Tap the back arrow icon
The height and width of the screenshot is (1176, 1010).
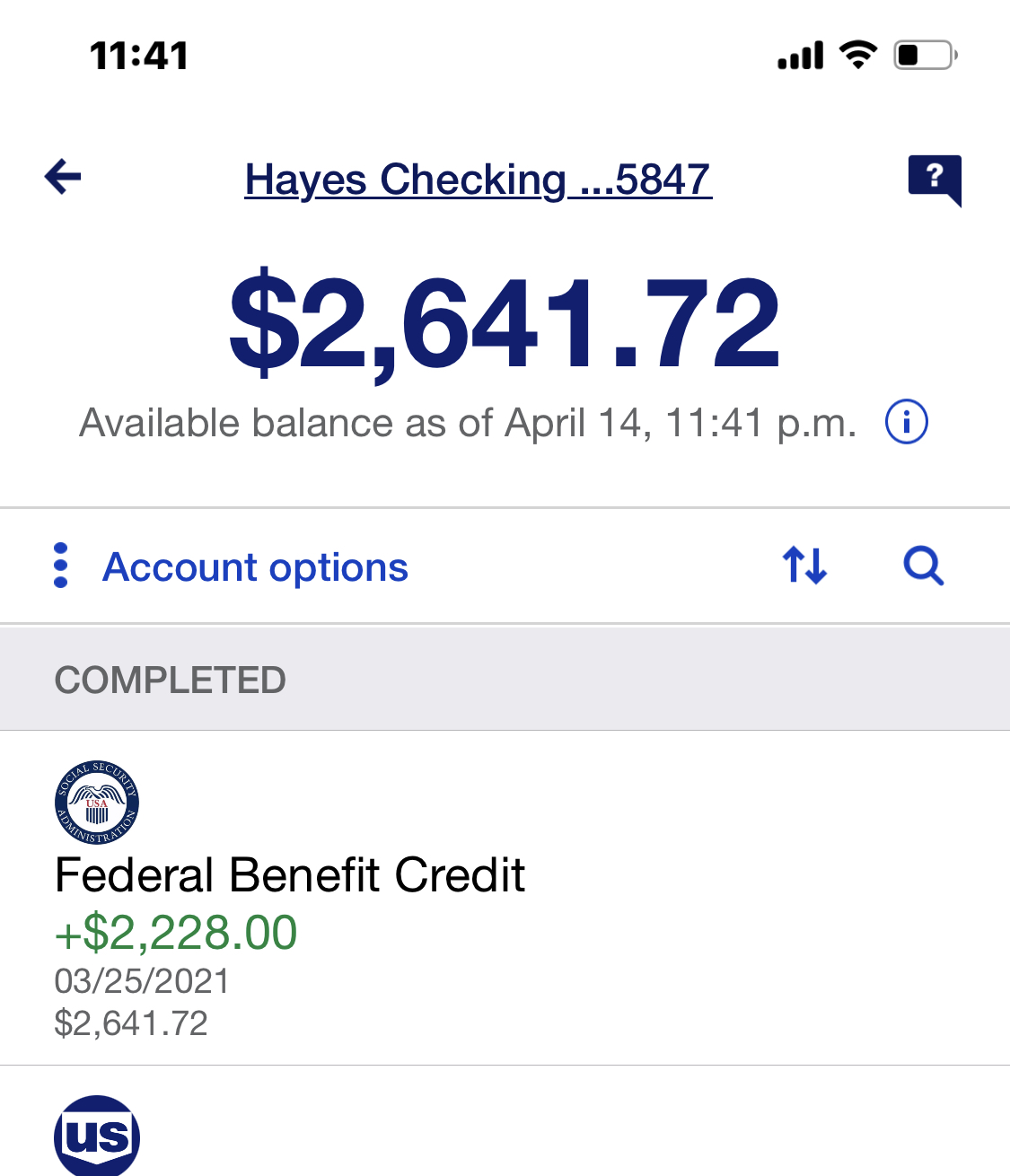[63, 176]
